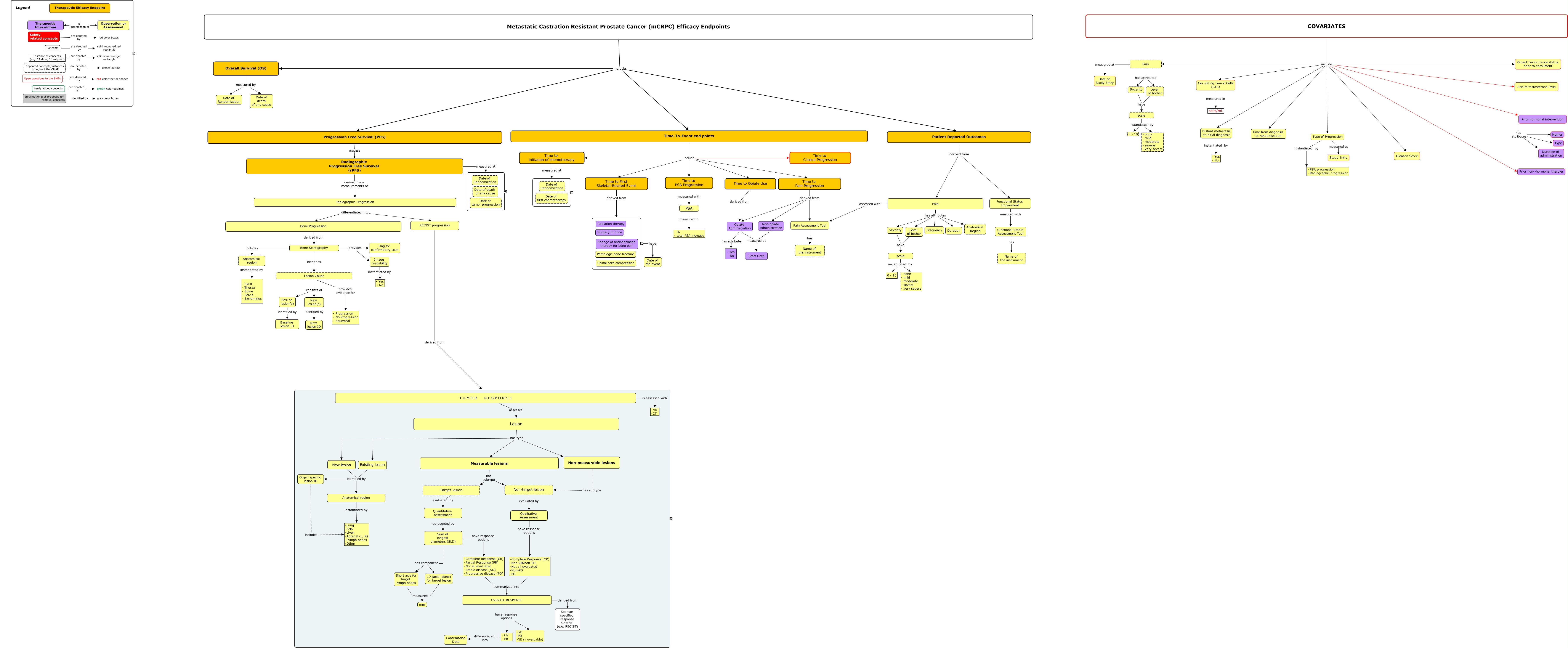Collapse the chemotherapy dates nested group
This screenshot has width=1568, height=648.
pyautogui.click(x=572, y=192)
